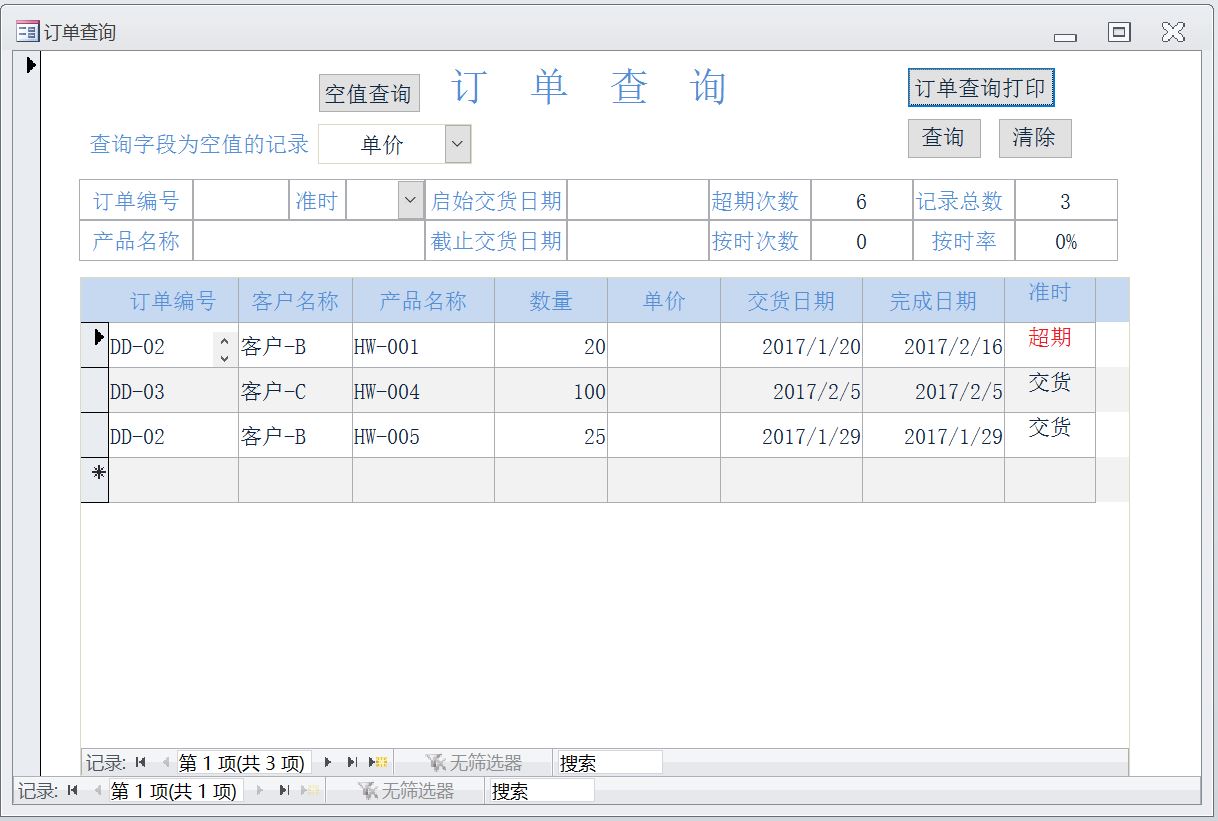Click the subform 搜索 search box
1218x821 pixels.
pos(609,763)
